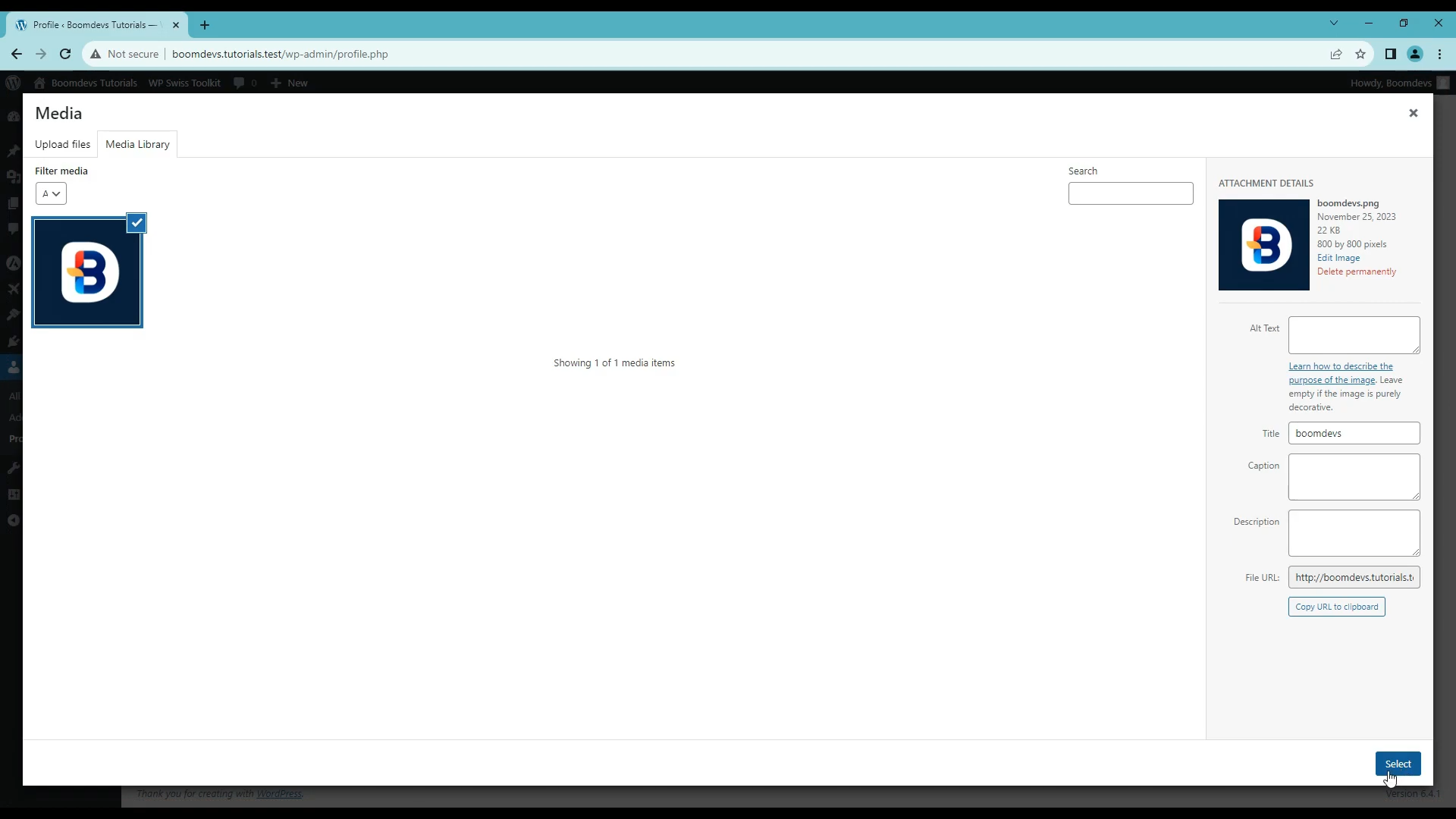This screenshot has width=1456, height=819.
Task: Click the Select button
Action: (1398, 763)
